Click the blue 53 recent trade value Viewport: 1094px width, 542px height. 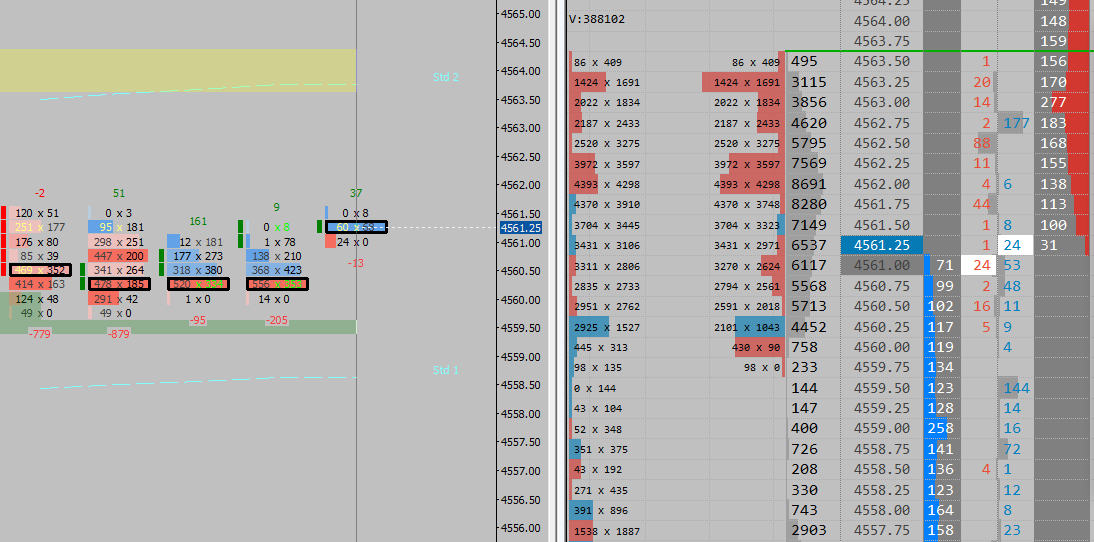pyautogui.click(x=1013, y=266)
